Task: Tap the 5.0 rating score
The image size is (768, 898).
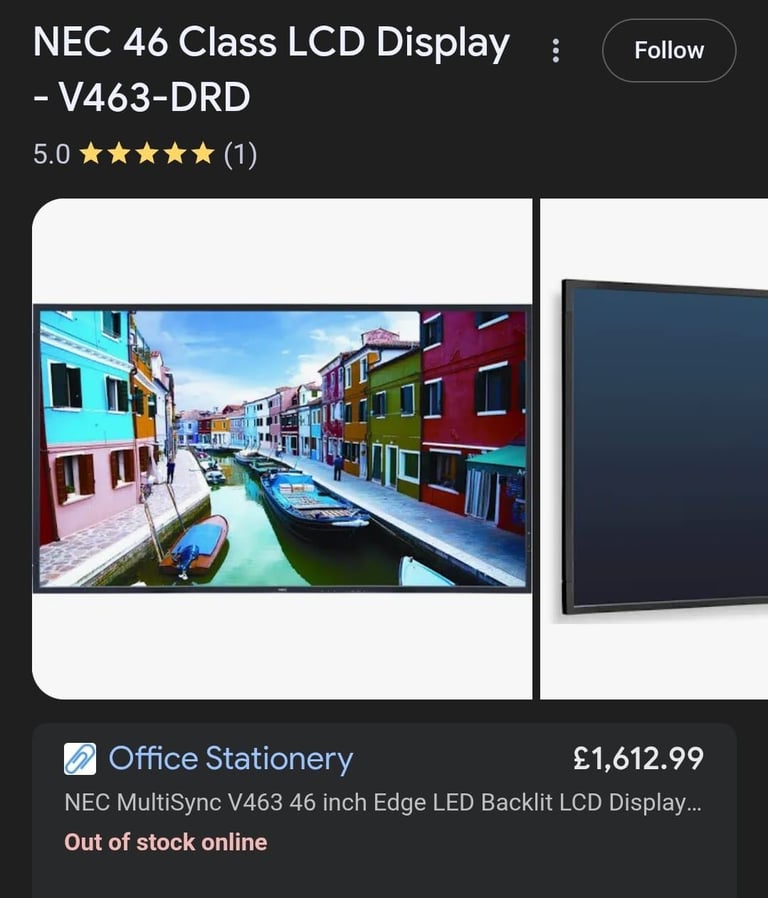Action: (52, 155)
